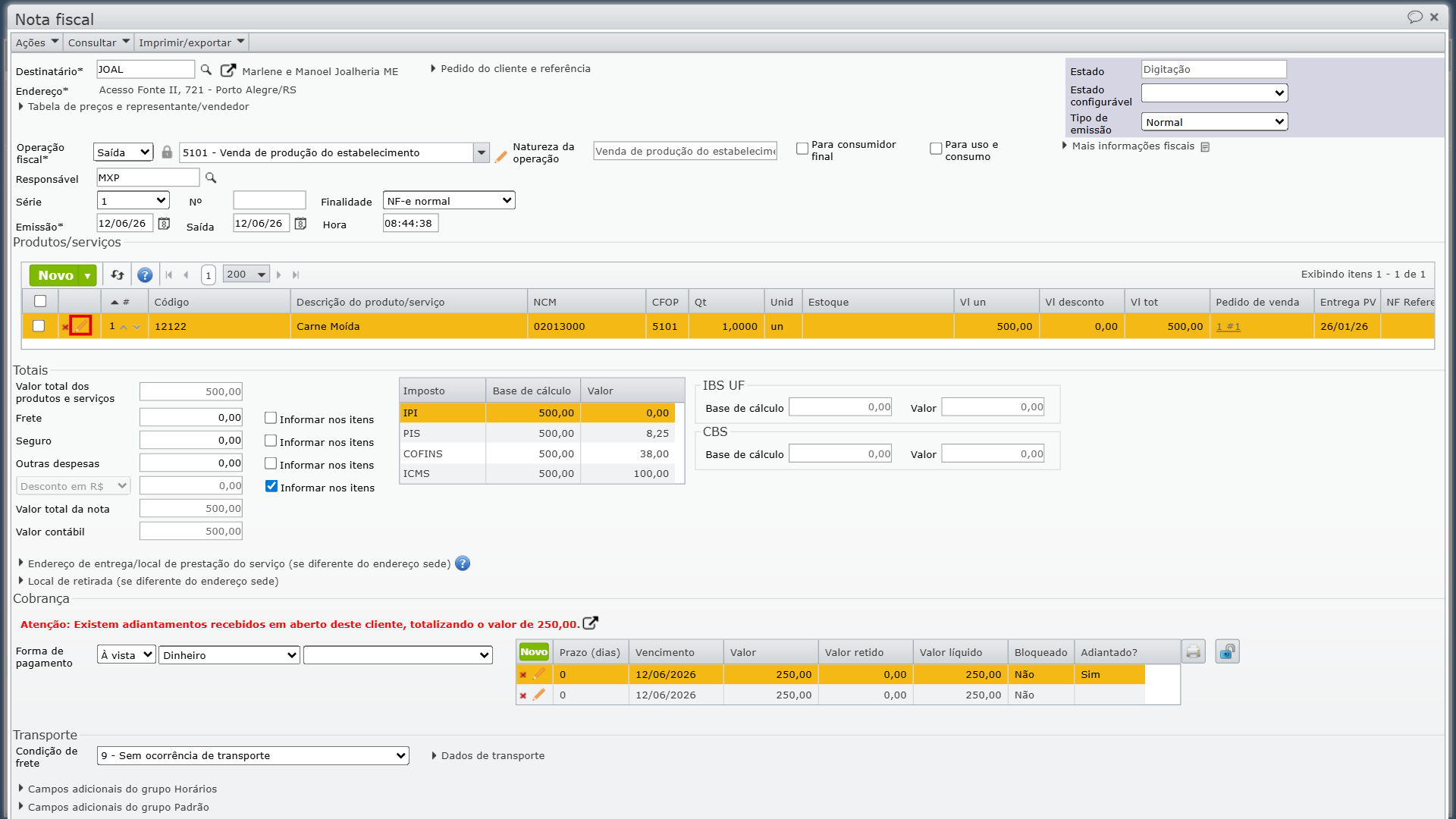Open the Estado configurável dropdown
Image resolution: width=1456 pixels, height=819 pixels.
point(1214,93)
